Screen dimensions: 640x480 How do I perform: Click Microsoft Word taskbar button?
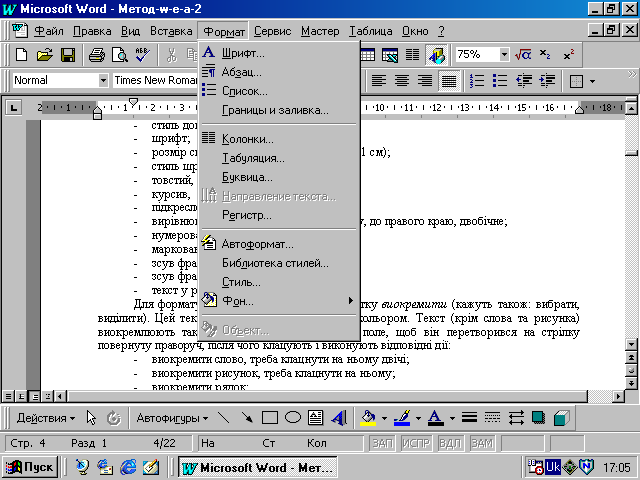coord(258,467)
